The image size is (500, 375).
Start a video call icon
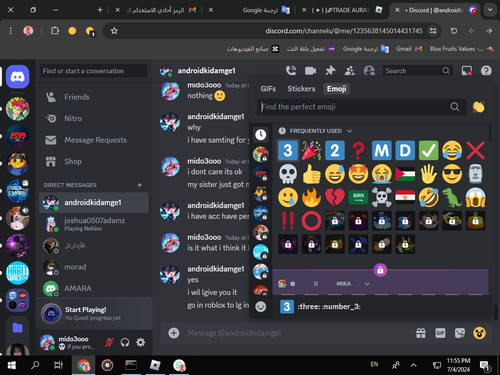(x=310, y=71)
